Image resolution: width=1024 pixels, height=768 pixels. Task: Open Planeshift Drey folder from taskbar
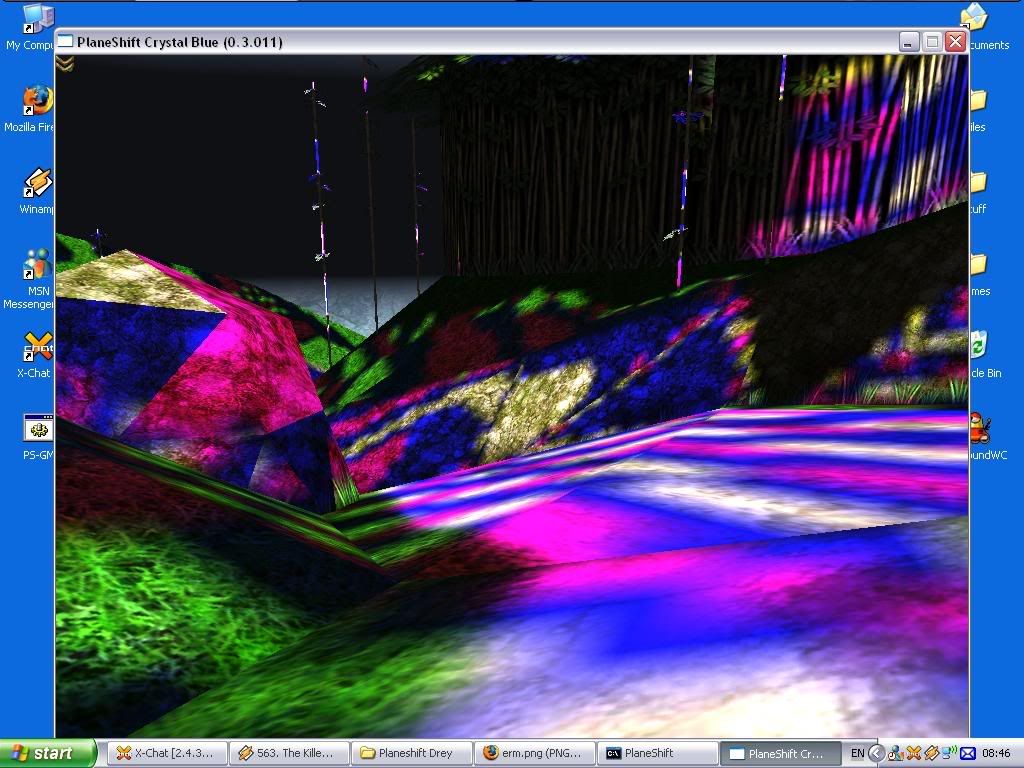click(x=410, y=753)
